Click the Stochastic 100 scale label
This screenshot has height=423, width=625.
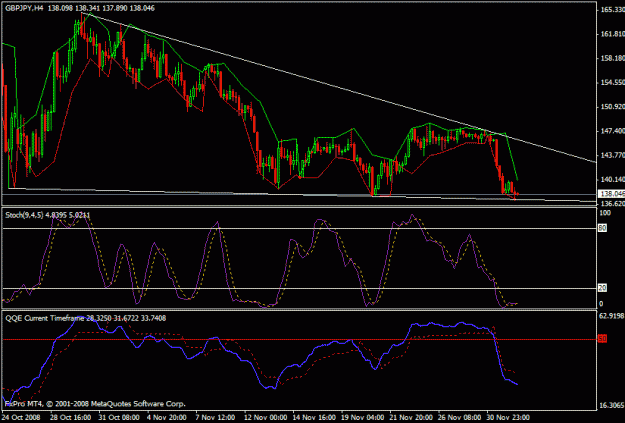[x=605, y=213]
